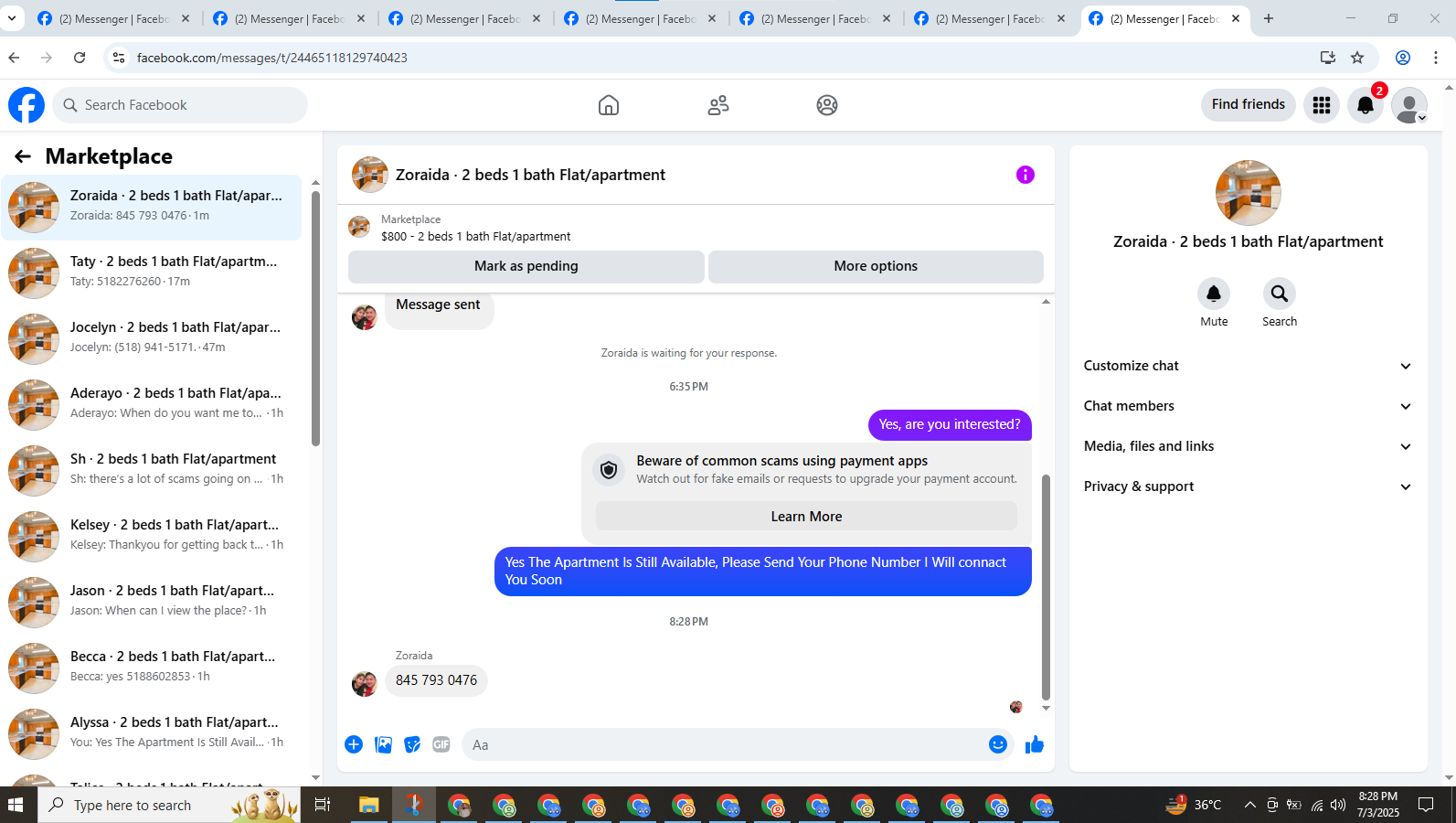1456x823 pixels.
Task: Expand Customize chat section
Action: (1249, 366)
